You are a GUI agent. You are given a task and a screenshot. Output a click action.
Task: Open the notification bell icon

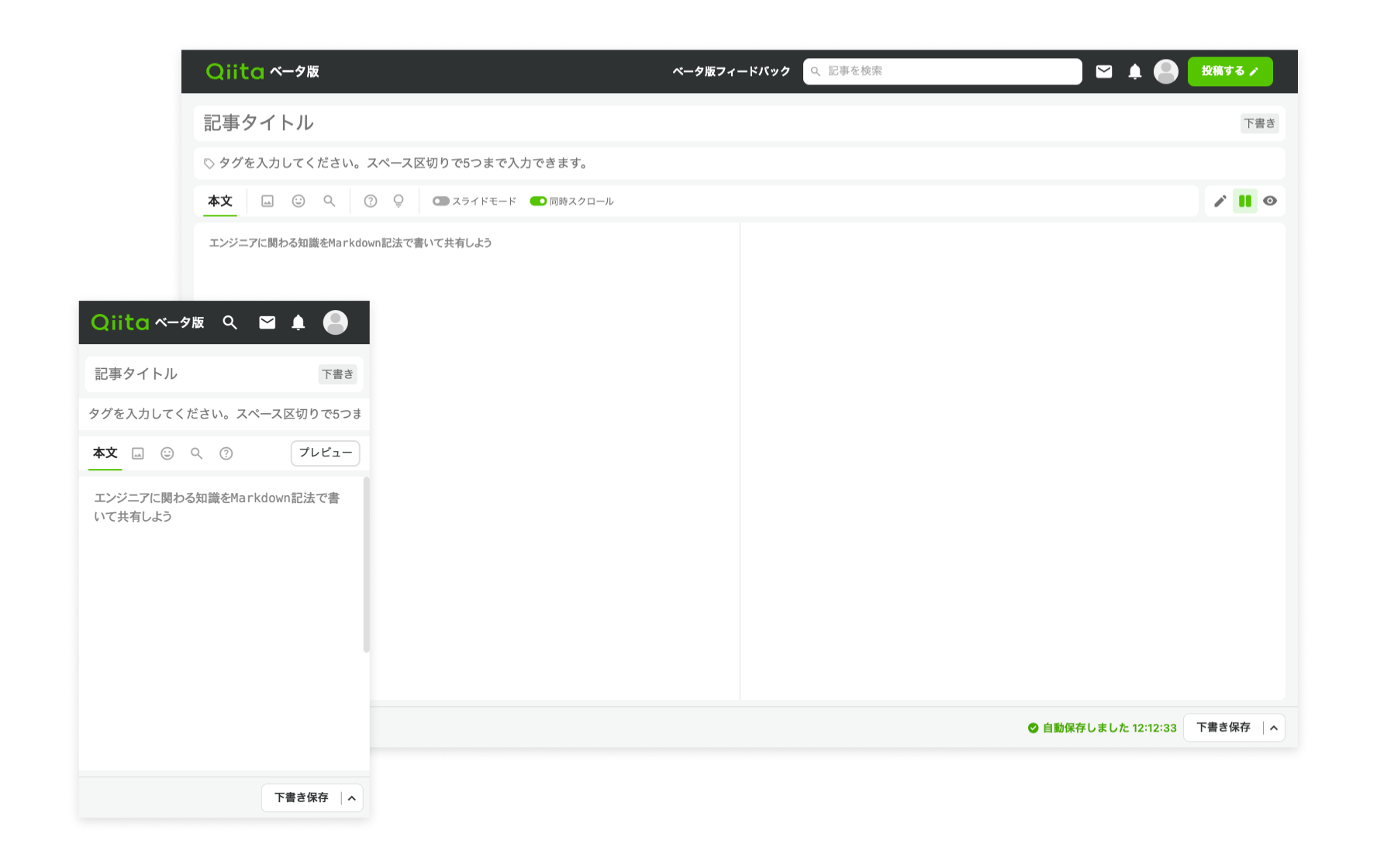[x=1134, y=71]
